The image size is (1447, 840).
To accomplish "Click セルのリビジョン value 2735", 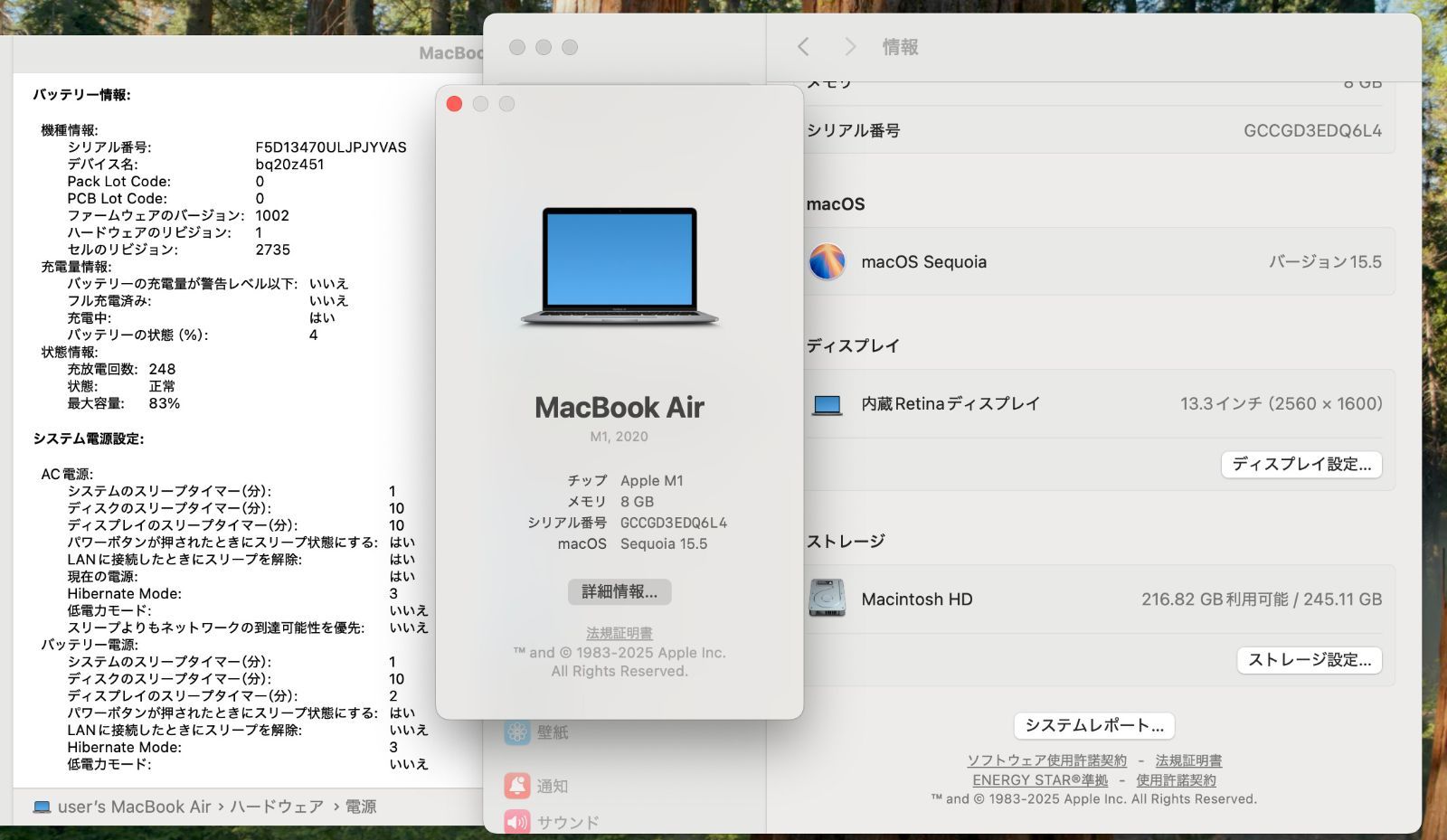I will tap(273, 250).
